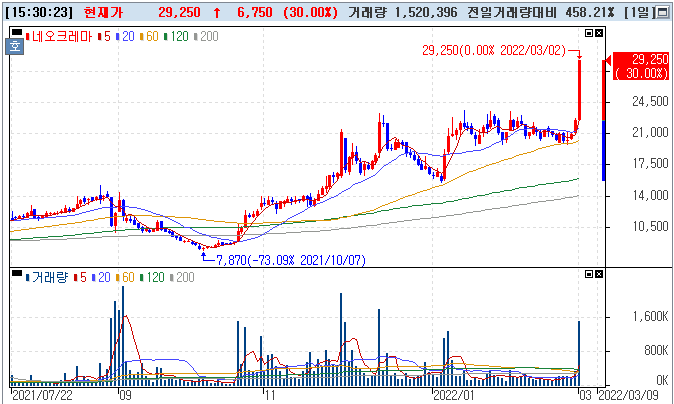
Task: Click the price change 6,750
Action: pos(254,12)
